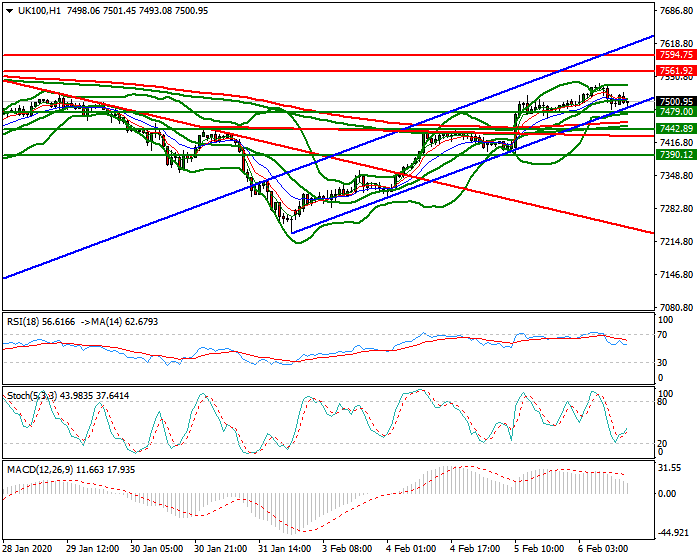Image resolution: width=700 pixels, height=560 pixels.
Task: Click the MACD zero level 0.00
Action: [667, 493]
